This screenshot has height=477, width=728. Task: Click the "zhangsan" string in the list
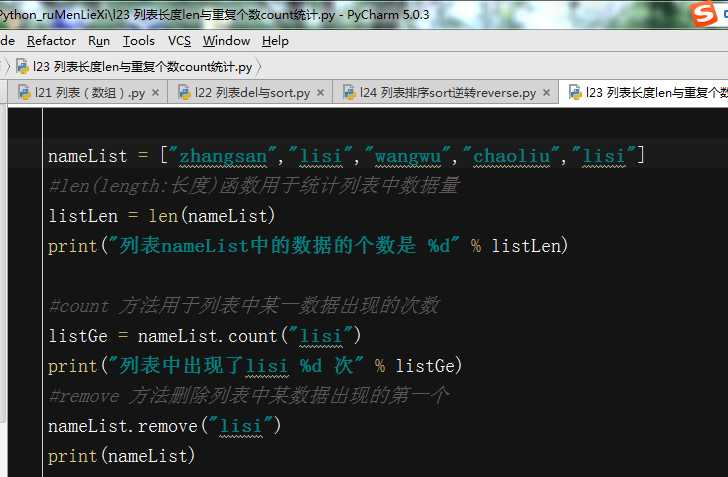[x=223, y=156]
